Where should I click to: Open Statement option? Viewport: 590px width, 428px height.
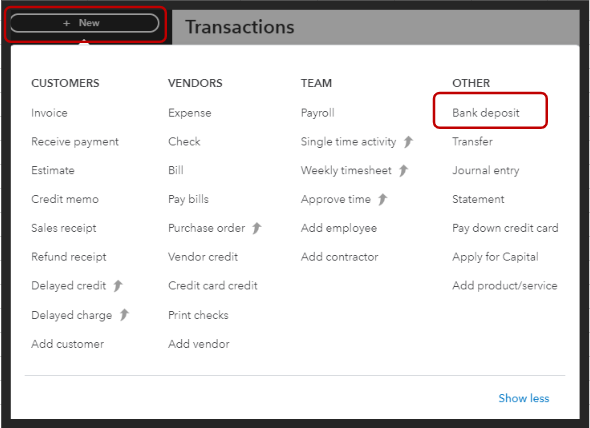[478, 199]
